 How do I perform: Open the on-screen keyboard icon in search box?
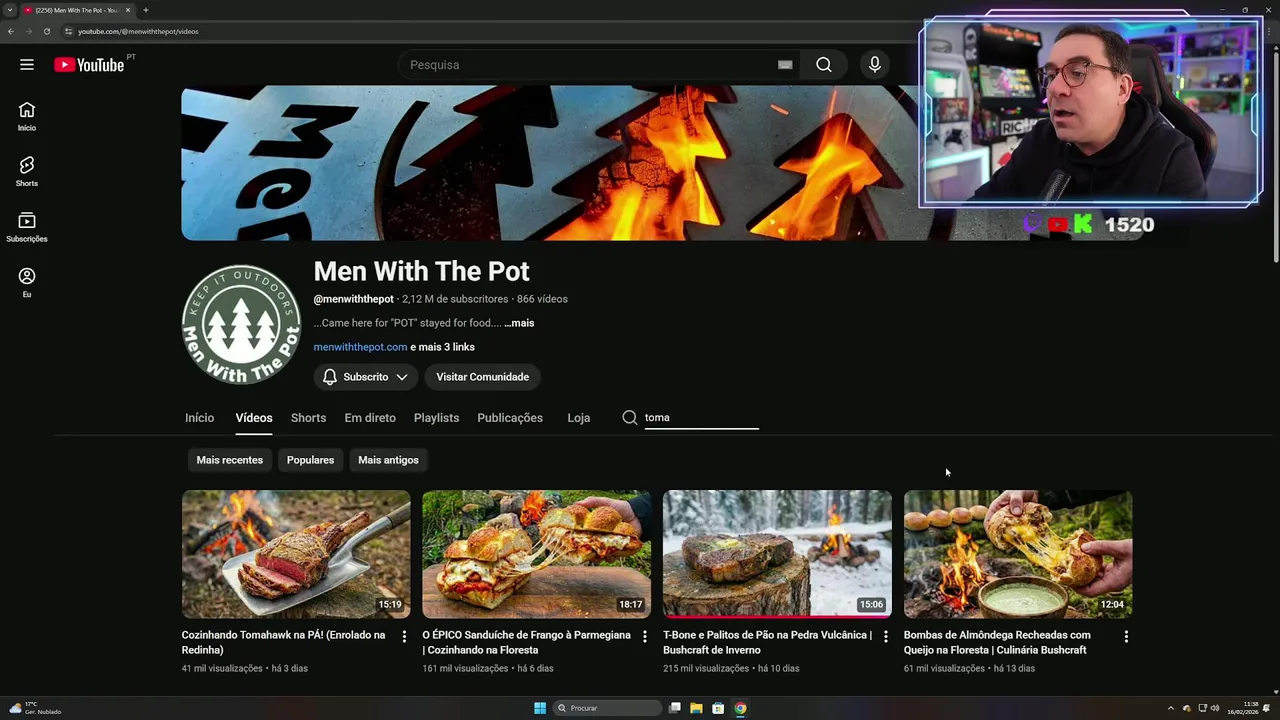point(785,65)
